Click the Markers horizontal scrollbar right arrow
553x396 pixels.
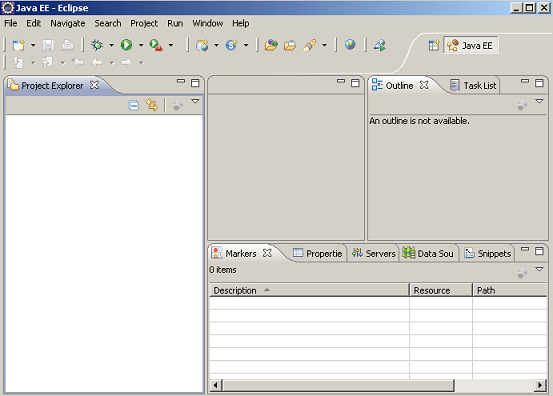pos(540,385)
